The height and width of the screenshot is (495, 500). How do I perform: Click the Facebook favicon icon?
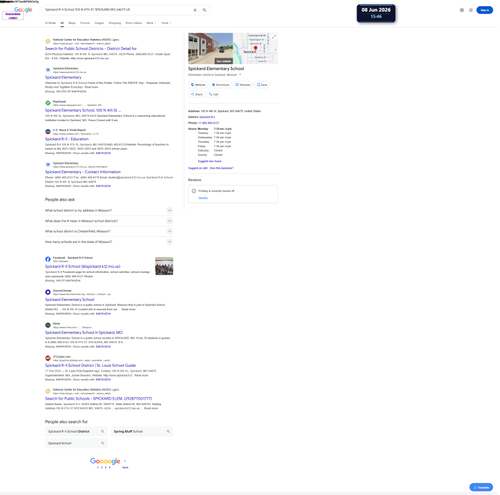point(48,259)
